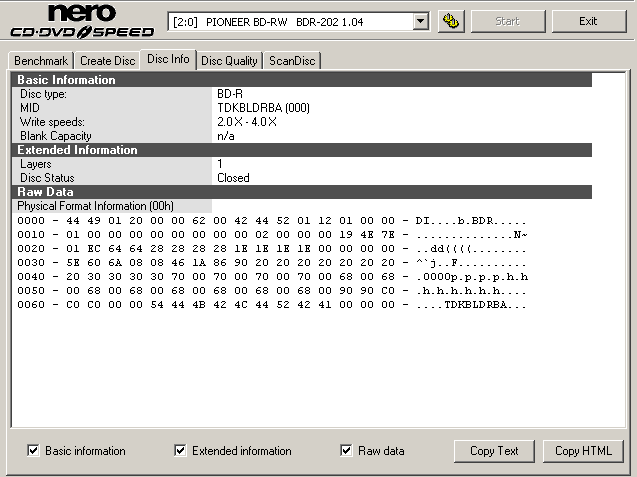Click the Physical Format Information (00h) label

95,206
